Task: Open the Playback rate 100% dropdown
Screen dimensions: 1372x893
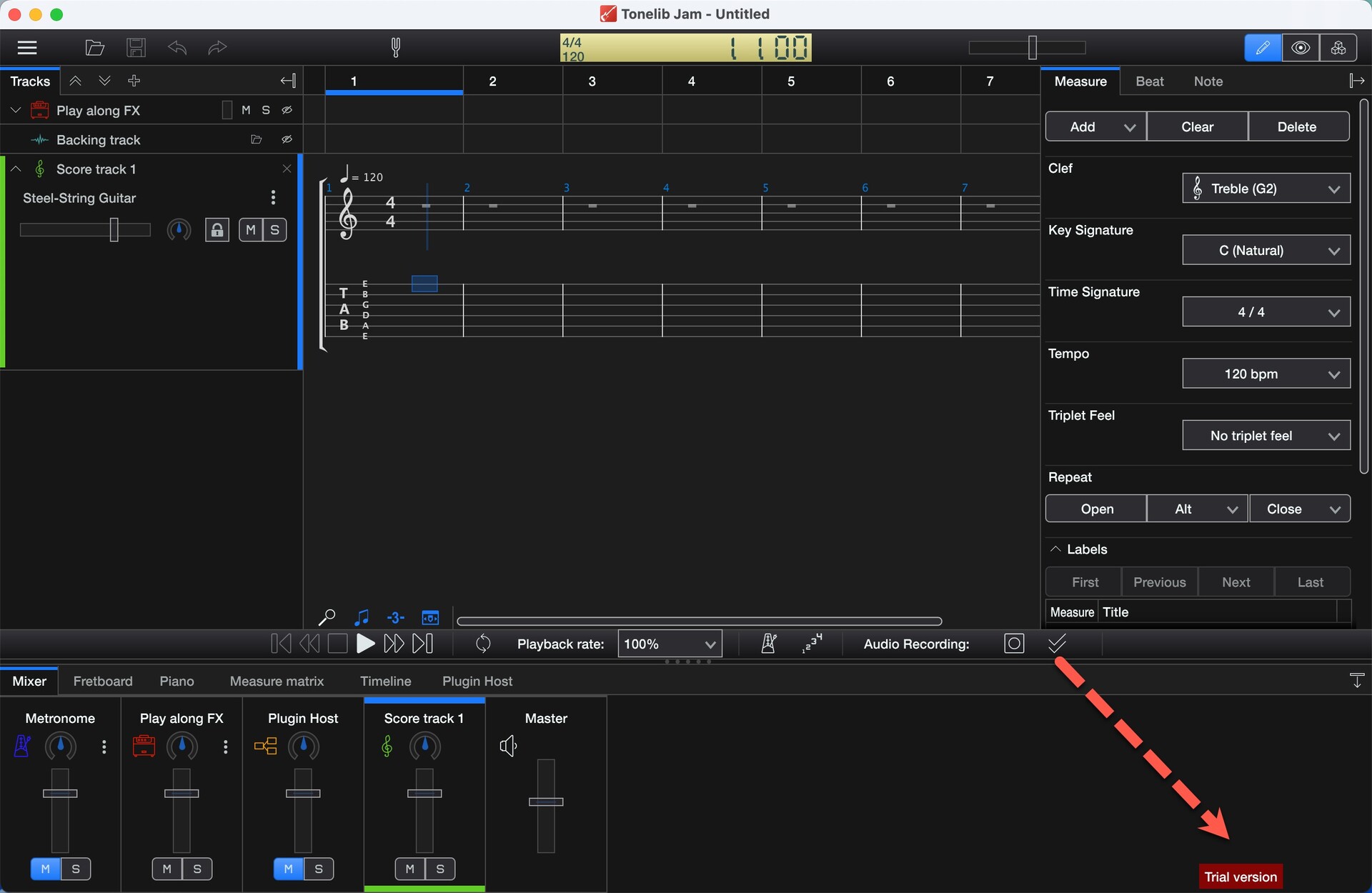Action: coord(670,644)
